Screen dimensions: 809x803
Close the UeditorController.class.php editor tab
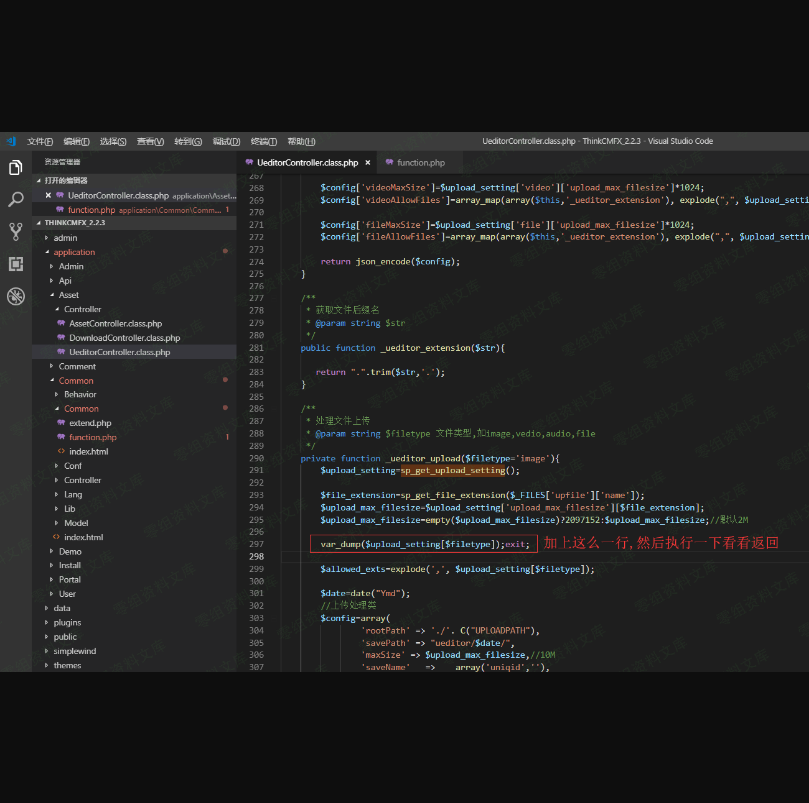[368, 162]
